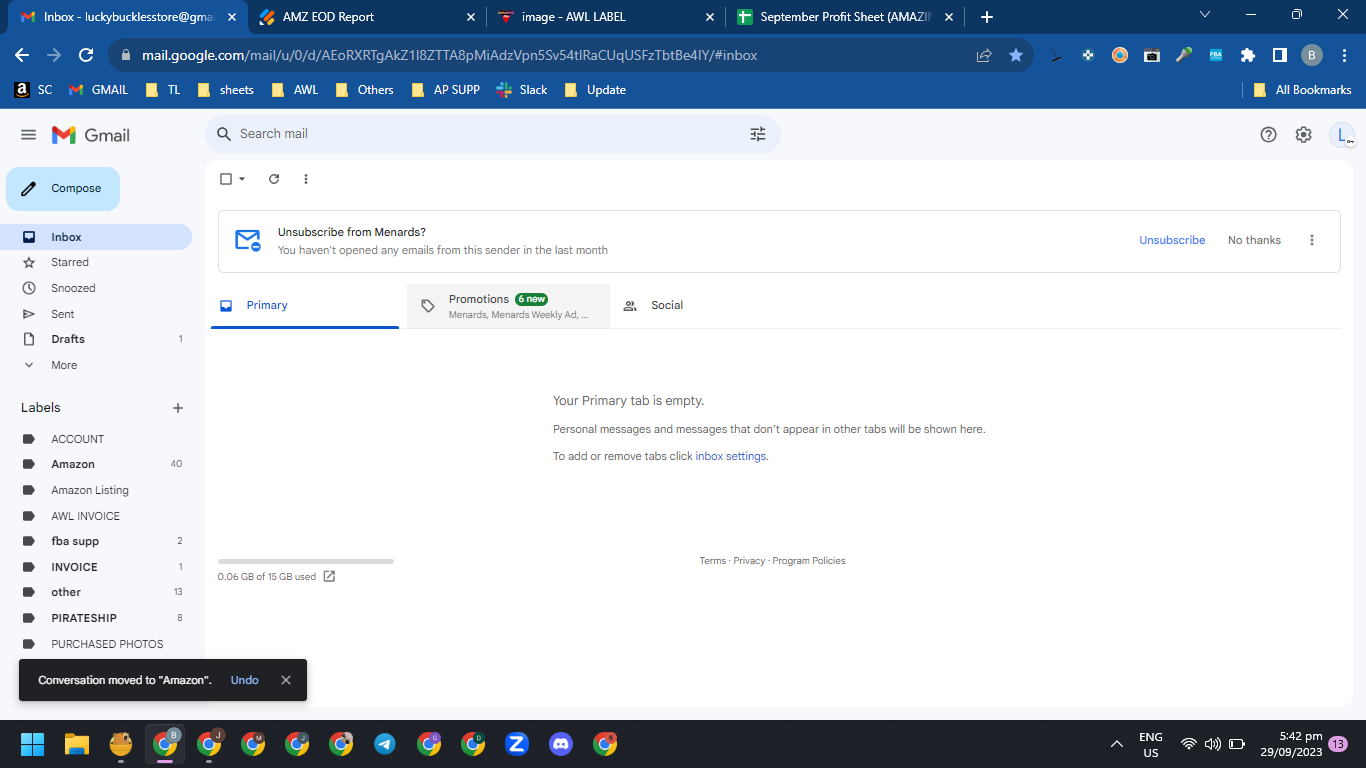Open the Drafts folder
Viewport: 1366px width, 768px height.
96,339
